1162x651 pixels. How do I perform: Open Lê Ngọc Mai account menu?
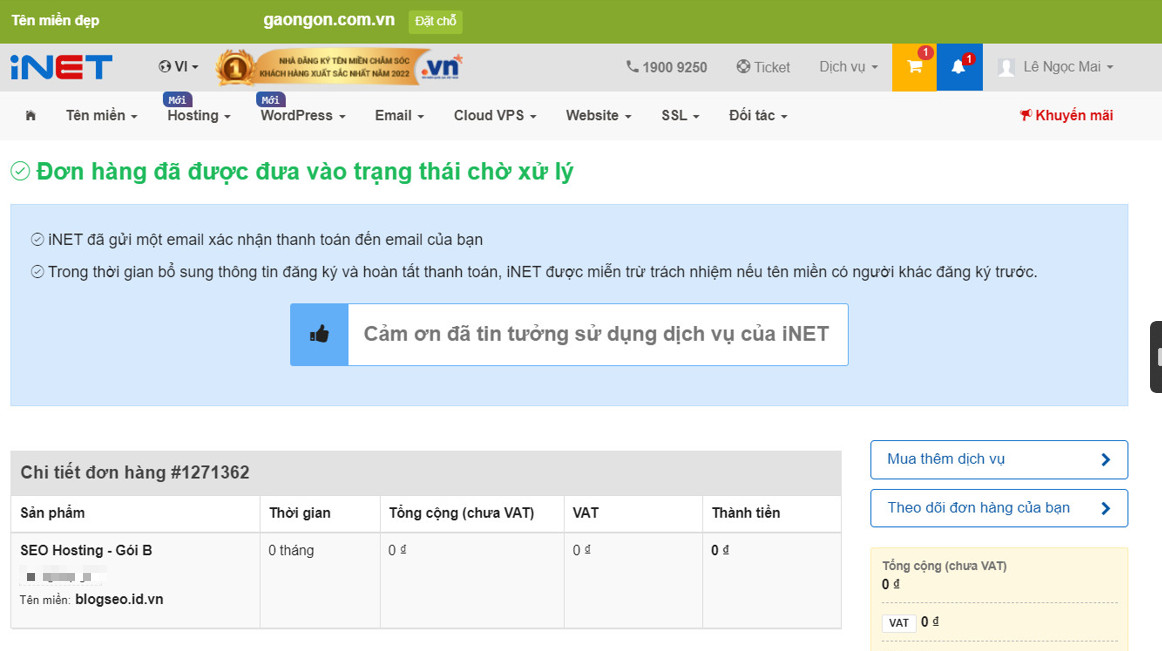coord(1068,67)
